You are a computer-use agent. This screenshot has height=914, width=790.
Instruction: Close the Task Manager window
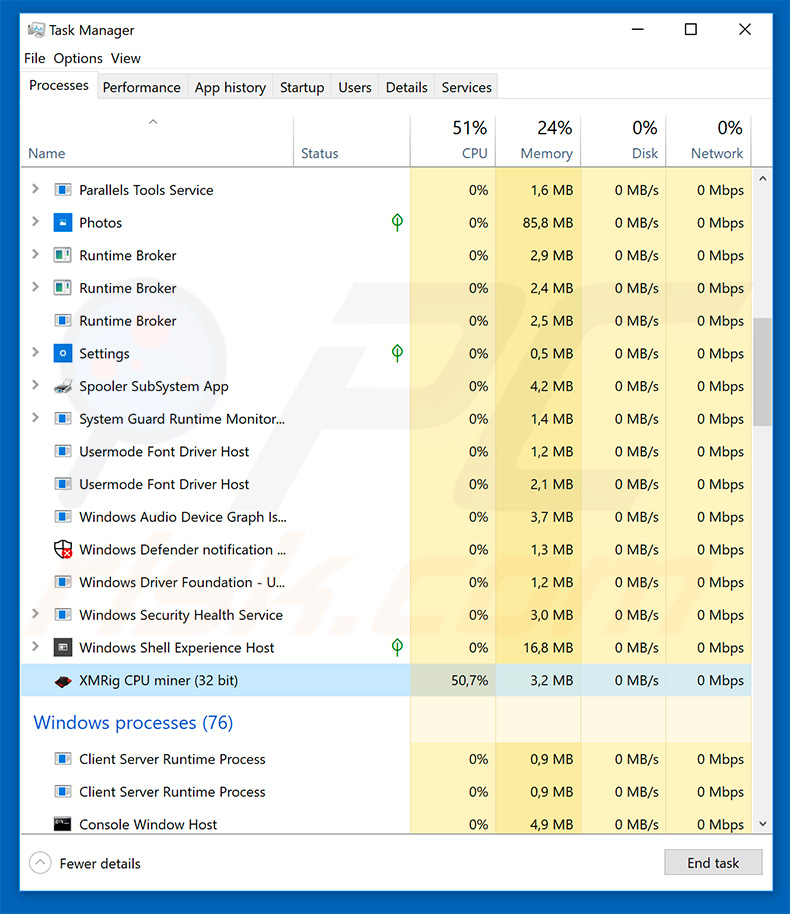(x=745, y=29)
